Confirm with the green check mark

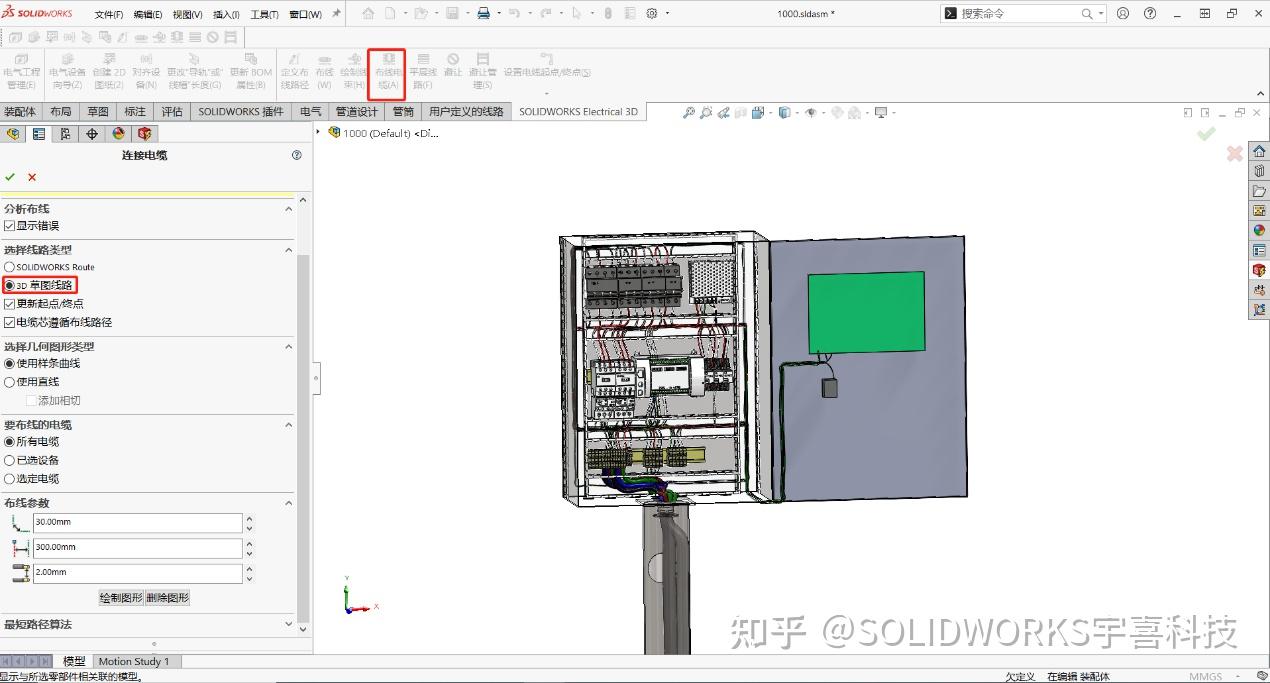click(x=10, y=176)
